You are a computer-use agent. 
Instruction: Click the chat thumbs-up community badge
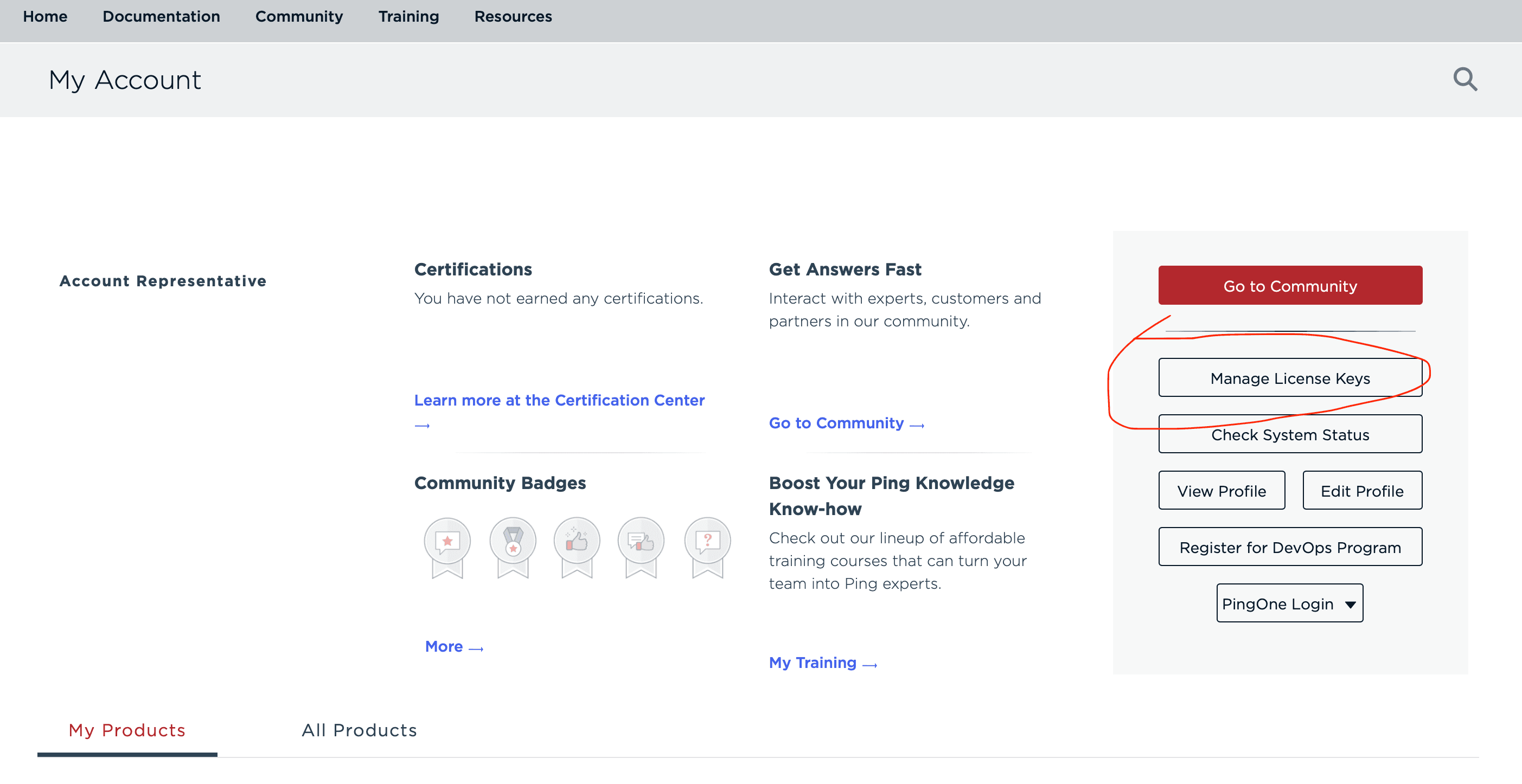coord(641,548)
